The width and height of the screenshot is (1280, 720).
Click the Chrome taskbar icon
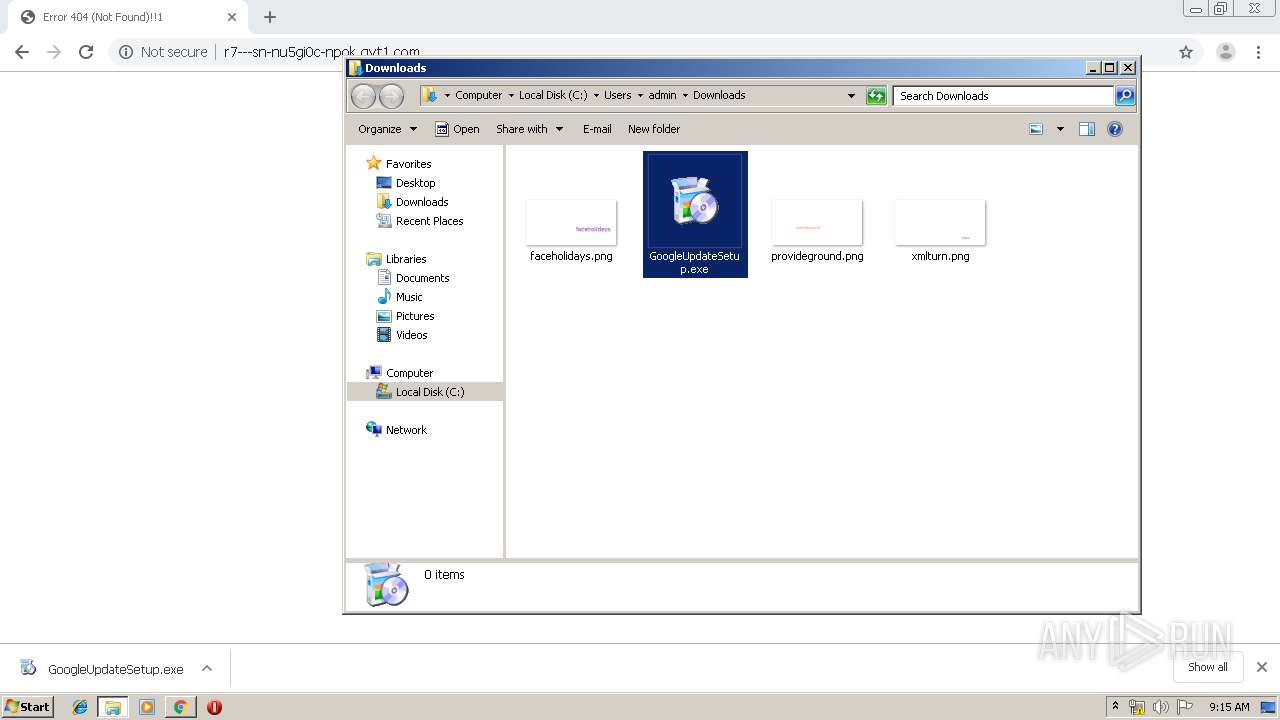pos(180,707)
